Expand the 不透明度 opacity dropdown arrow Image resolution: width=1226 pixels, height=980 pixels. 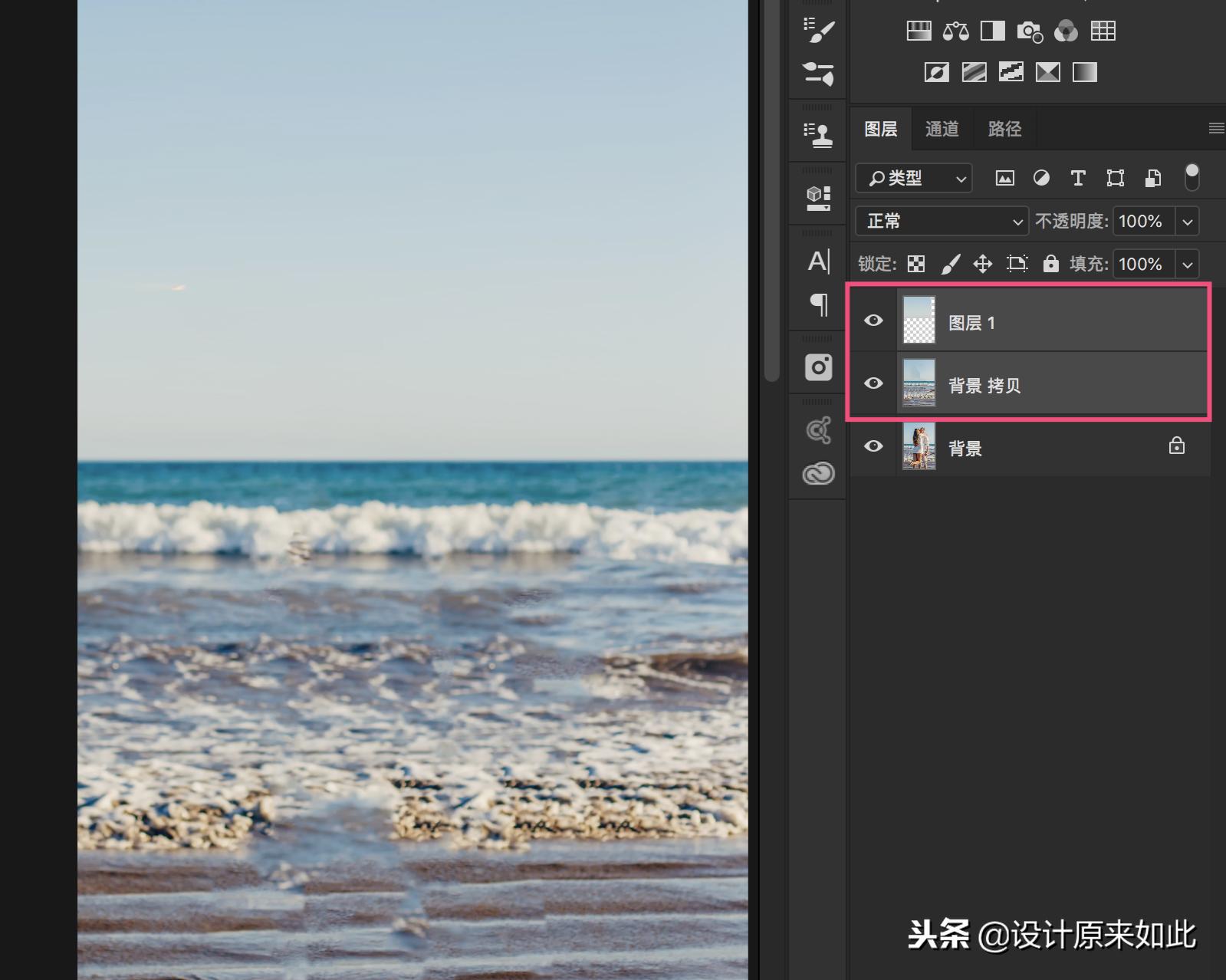click(1188, 222)
